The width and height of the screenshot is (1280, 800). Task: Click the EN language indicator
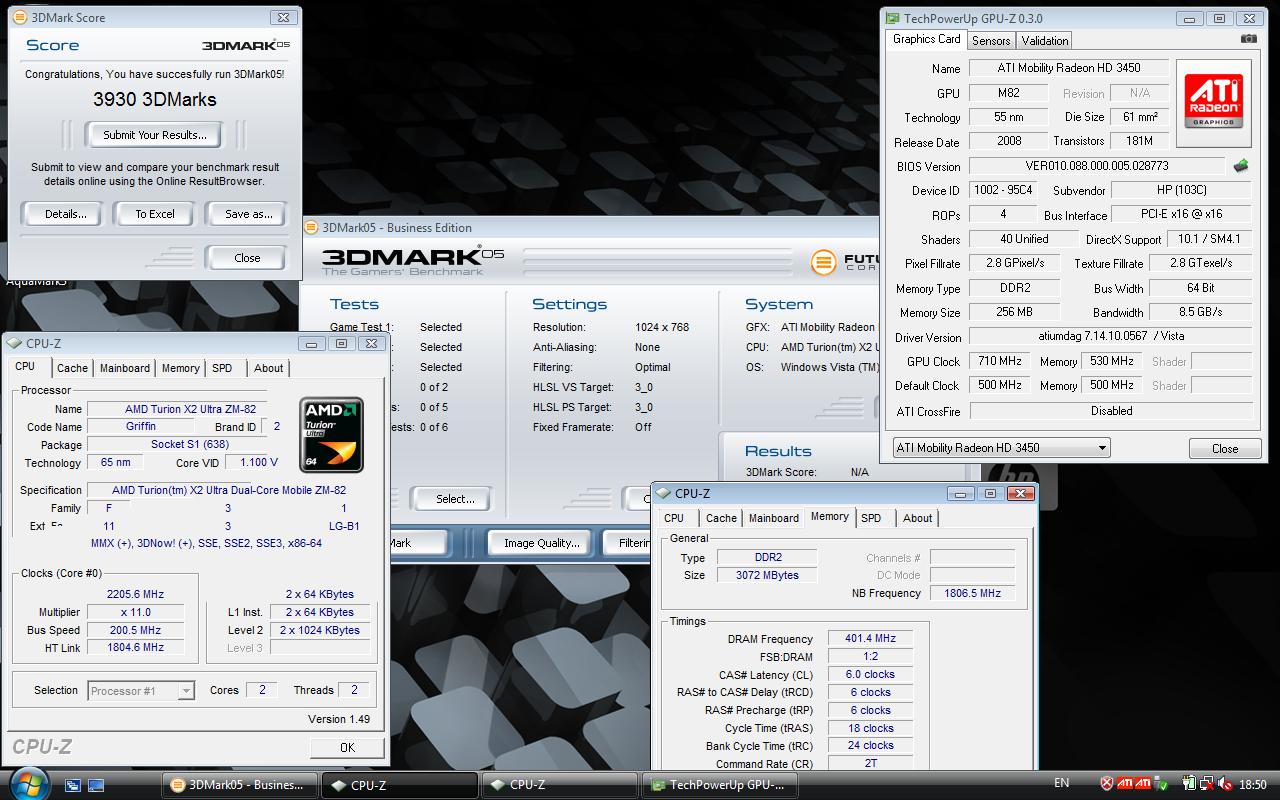pos(1062,784)
